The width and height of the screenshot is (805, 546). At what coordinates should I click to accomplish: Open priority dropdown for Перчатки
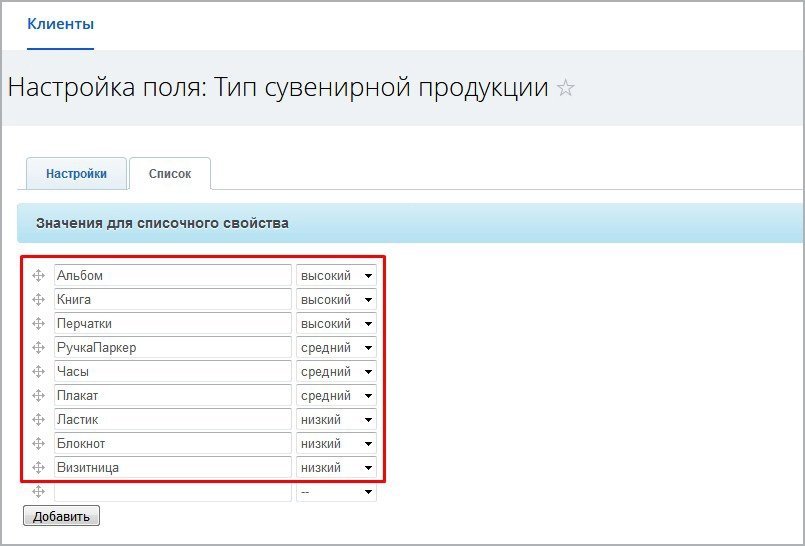tap(336, 323)
